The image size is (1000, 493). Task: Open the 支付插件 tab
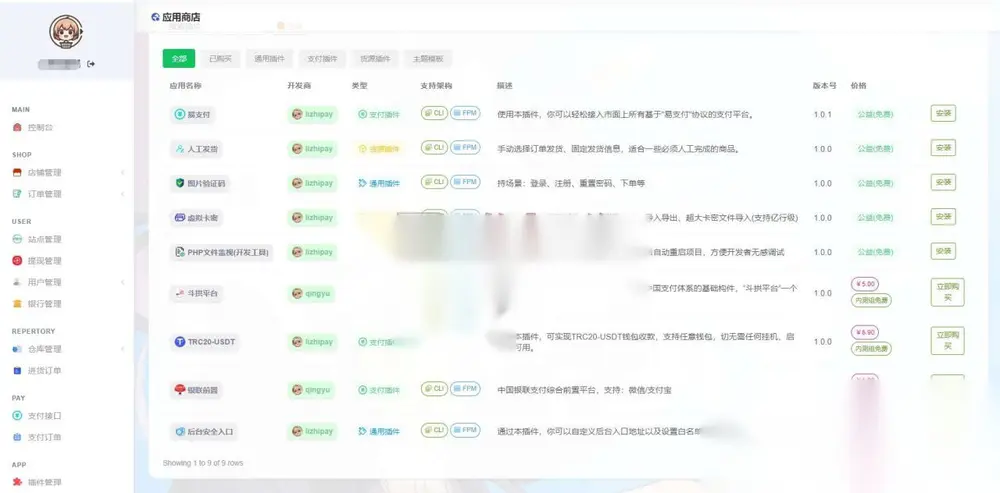pyautogui.click(x=322, y=59)
